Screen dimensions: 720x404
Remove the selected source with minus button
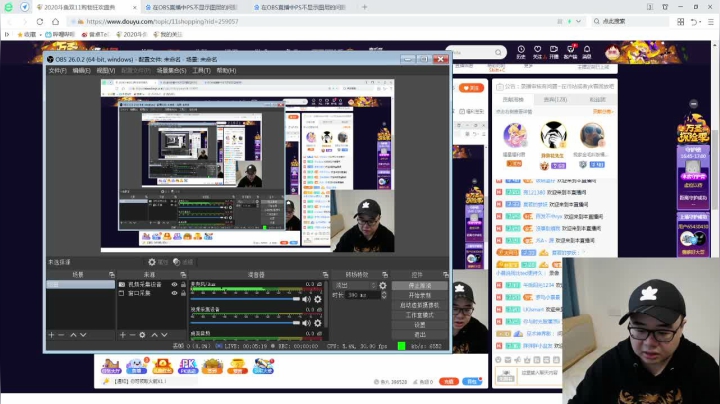132,335
